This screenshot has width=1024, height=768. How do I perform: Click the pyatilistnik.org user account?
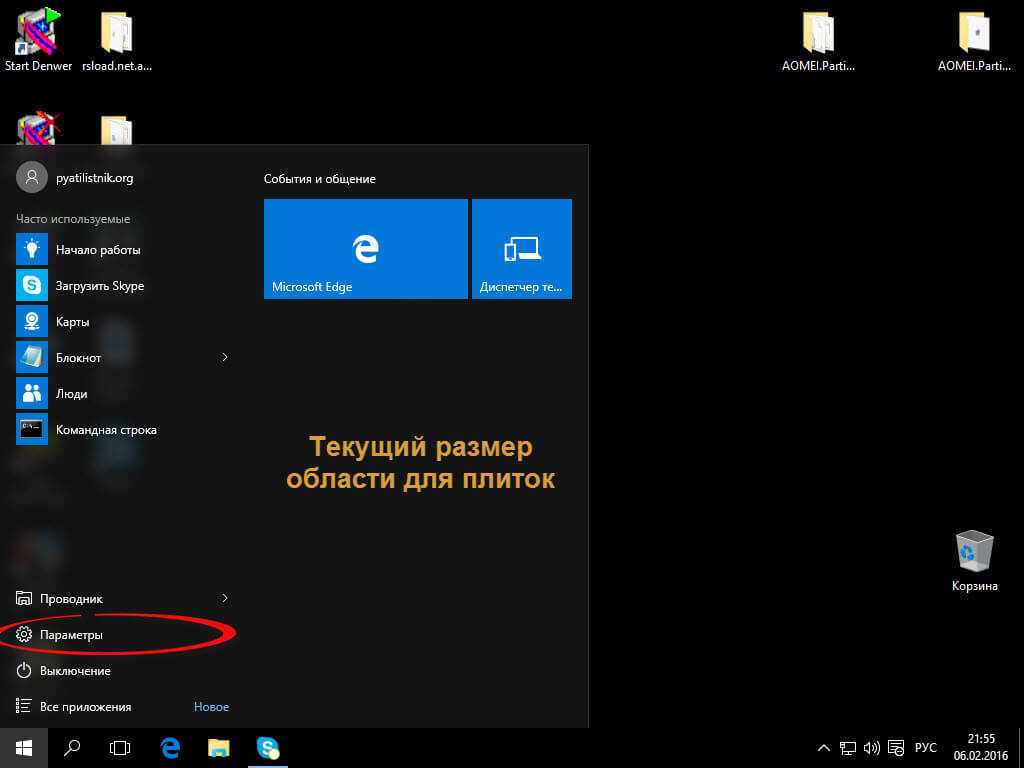point(93,177)
